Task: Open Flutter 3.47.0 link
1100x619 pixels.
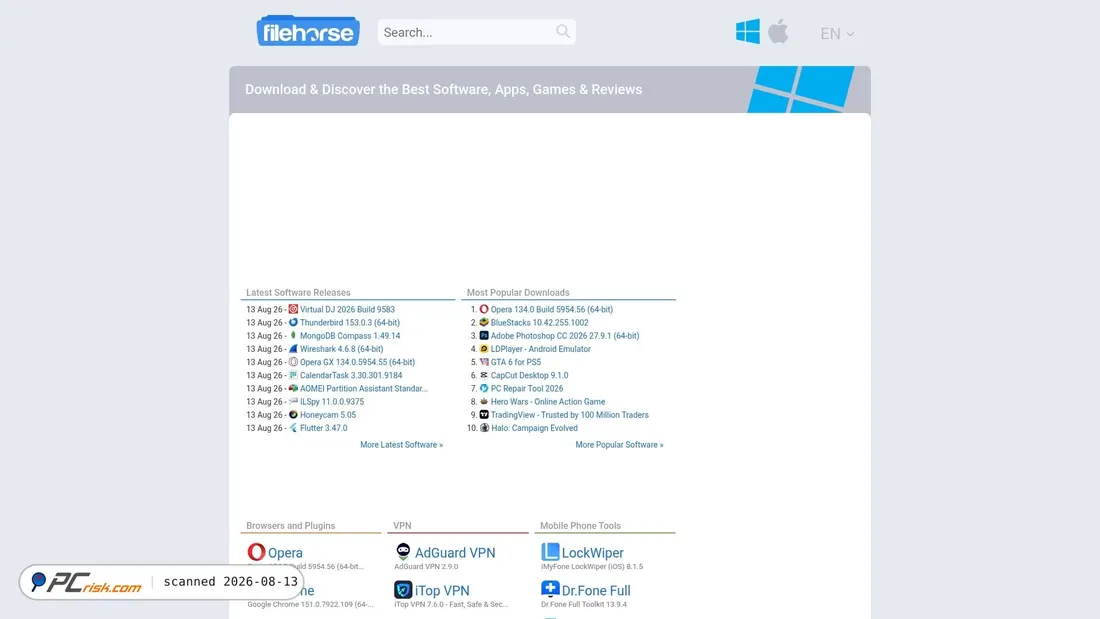Action: (323, 428)
